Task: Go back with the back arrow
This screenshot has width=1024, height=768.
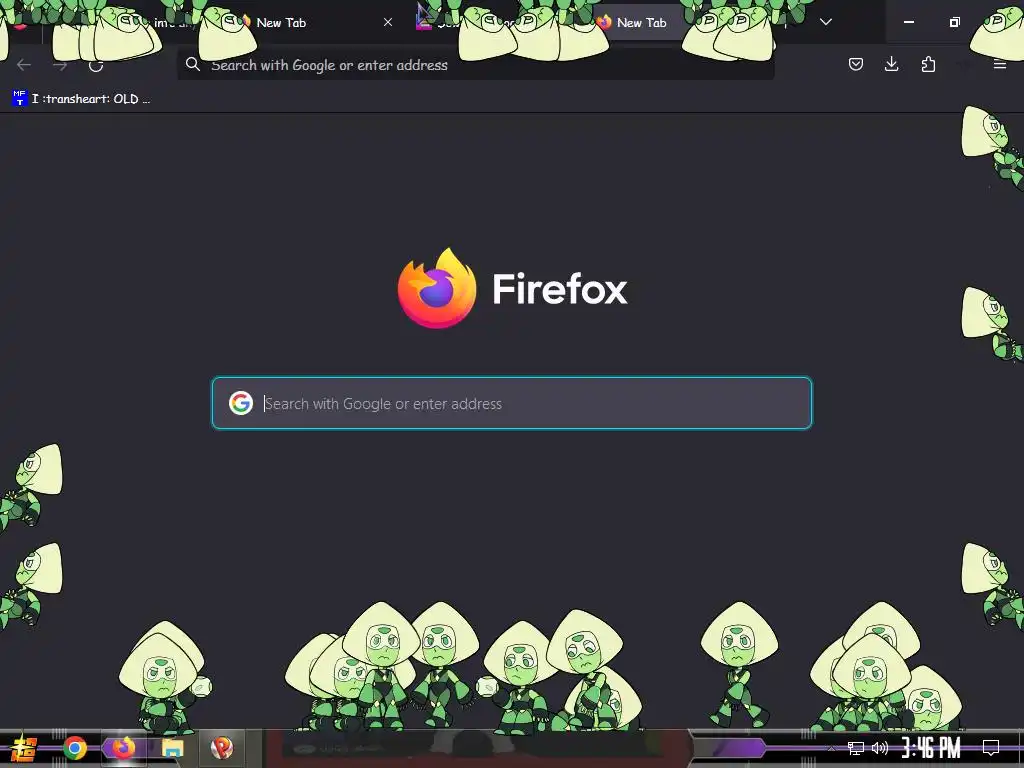Action: (24, 65)
